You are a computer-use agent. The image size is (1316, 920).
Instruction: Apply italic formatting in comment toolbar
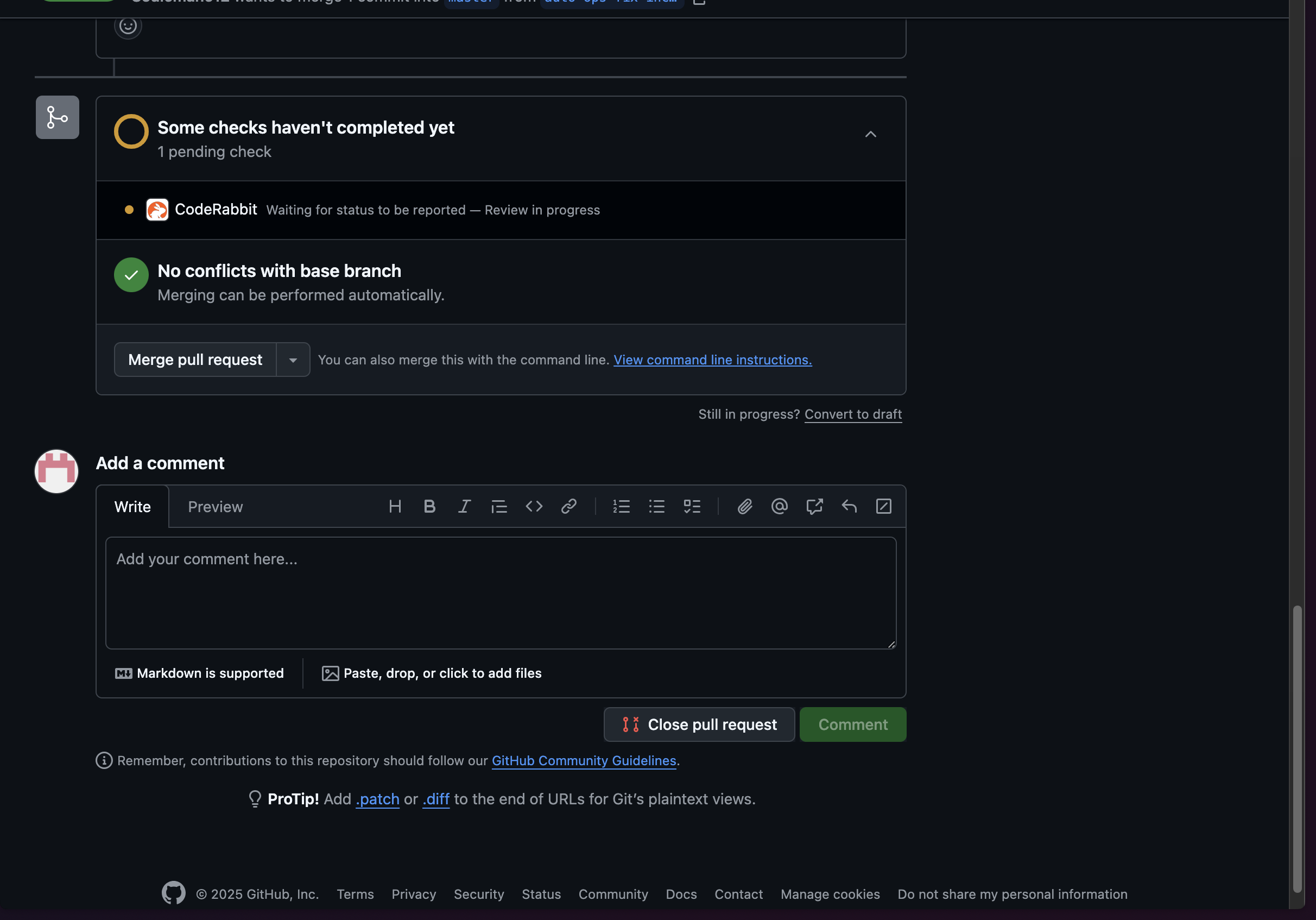(x=464, y=507)
